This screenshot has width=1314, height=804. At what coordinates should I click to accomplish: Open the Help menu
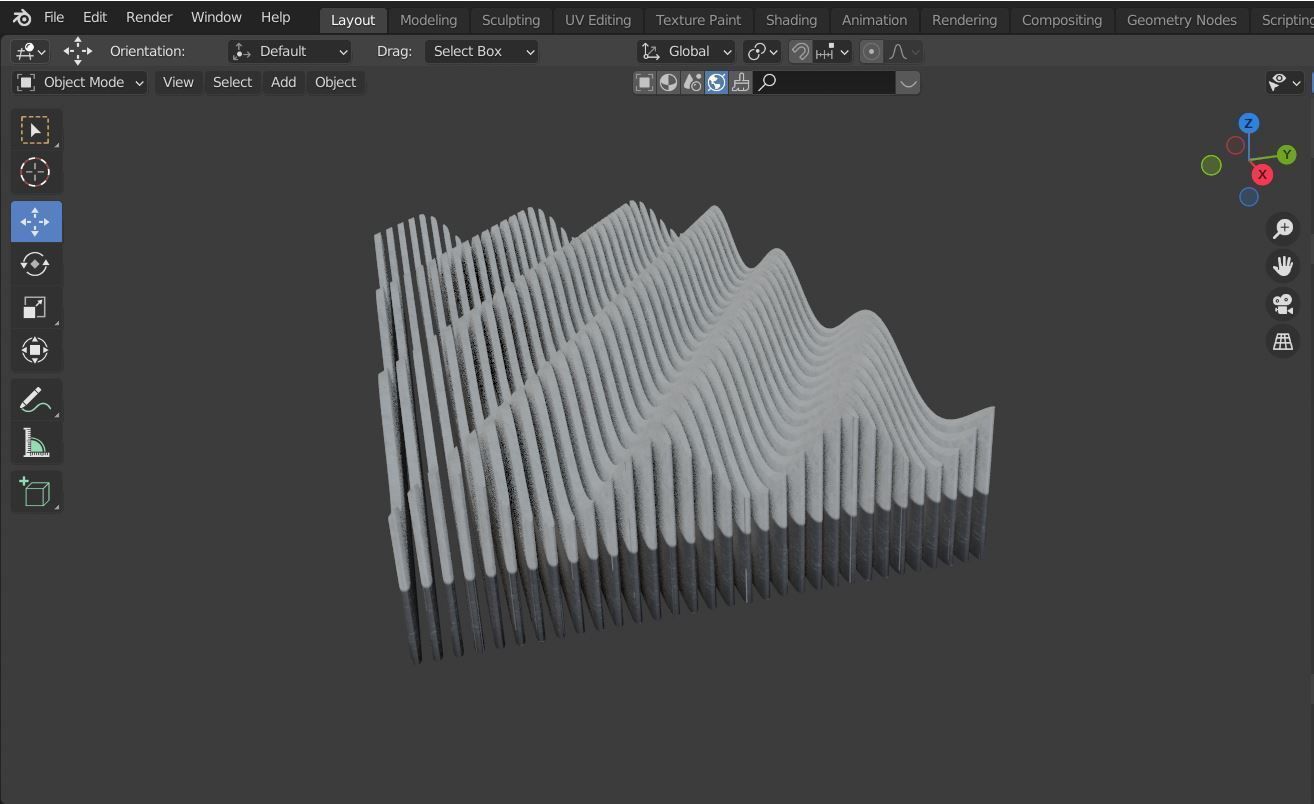[275, 17]
